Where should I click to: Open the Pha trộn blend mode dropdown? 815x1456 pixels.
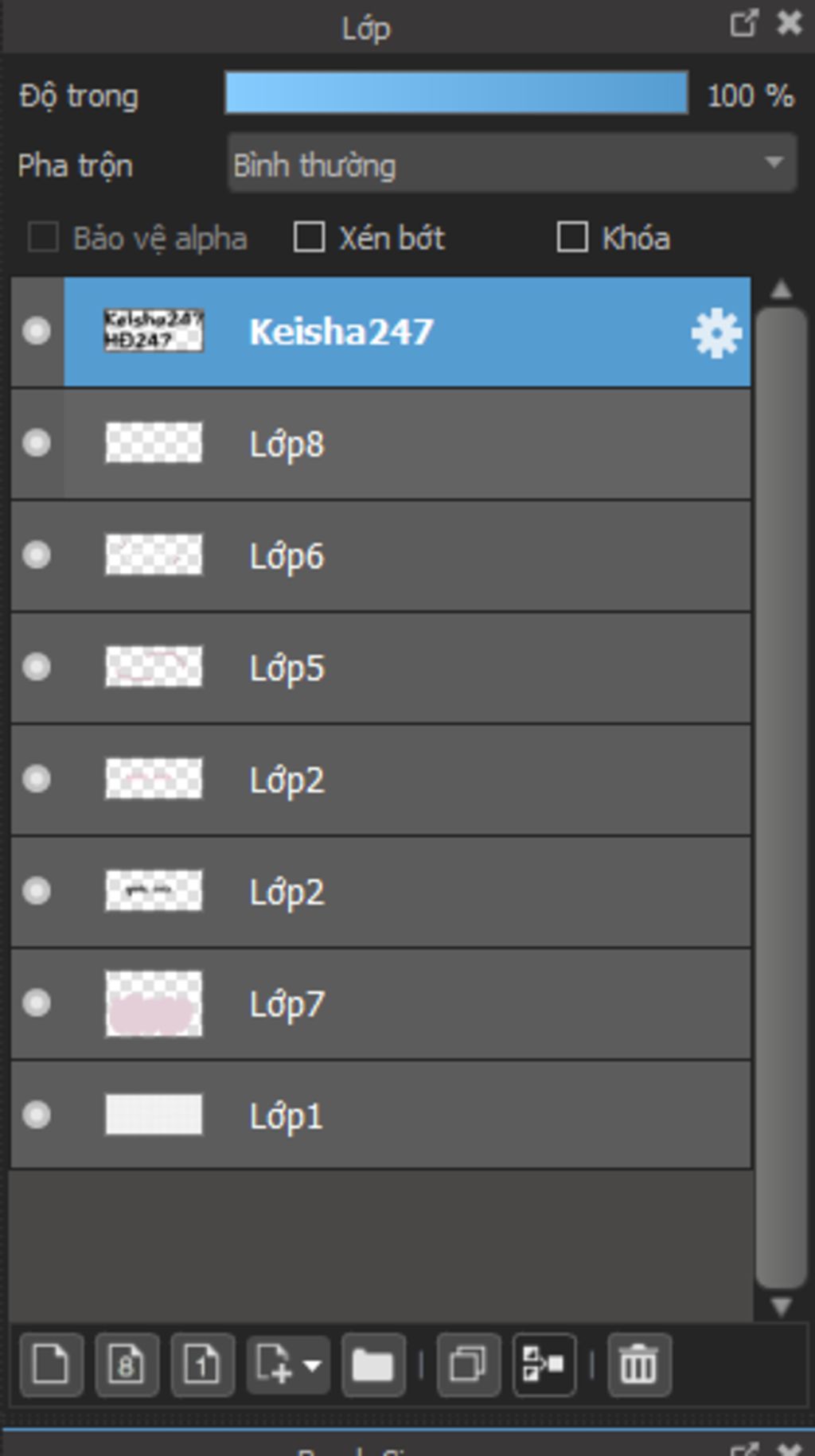coord(511,164)
